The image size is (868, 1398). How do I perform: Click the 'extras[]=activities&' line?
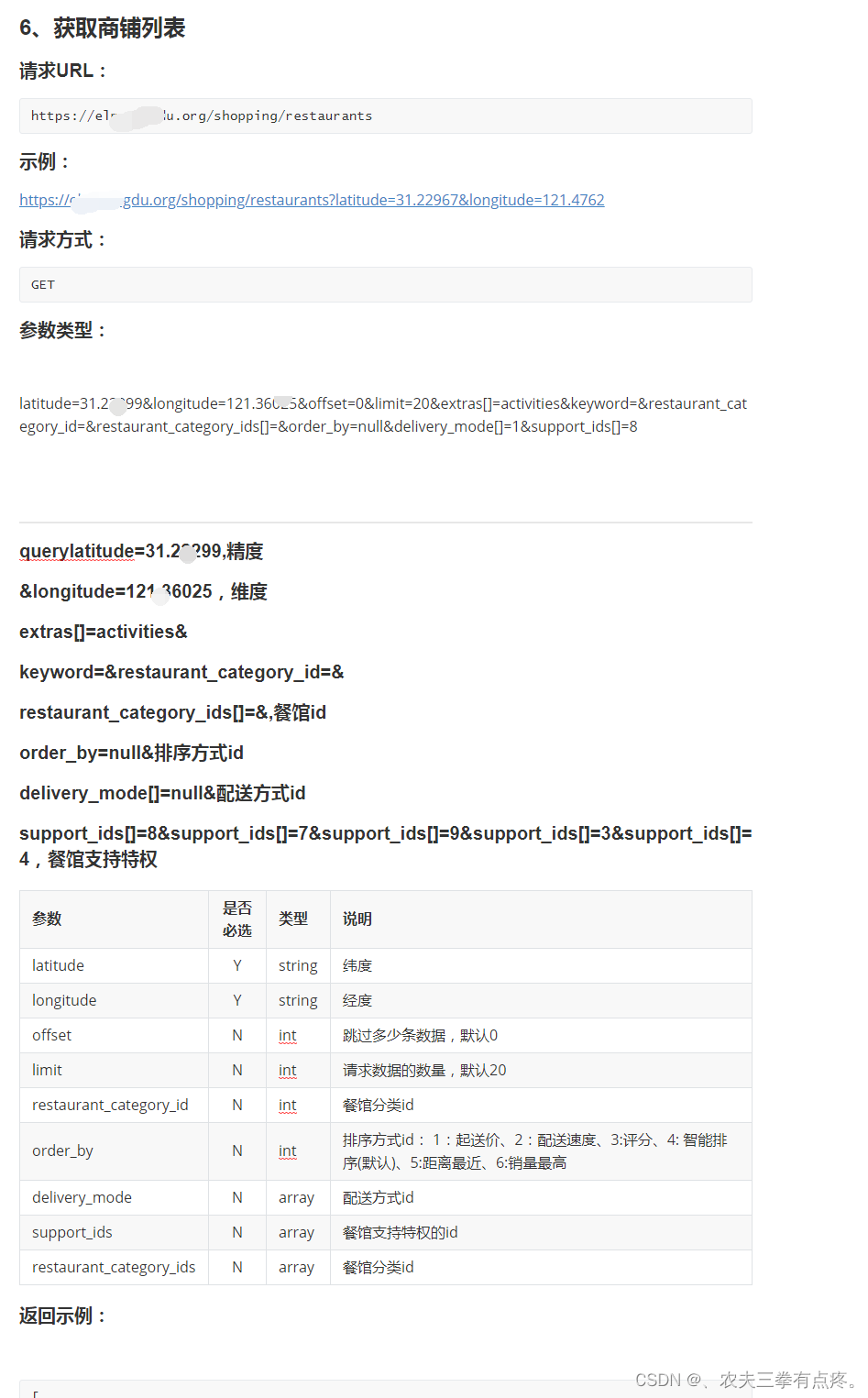pyautogui.click(x=104, y=632)
